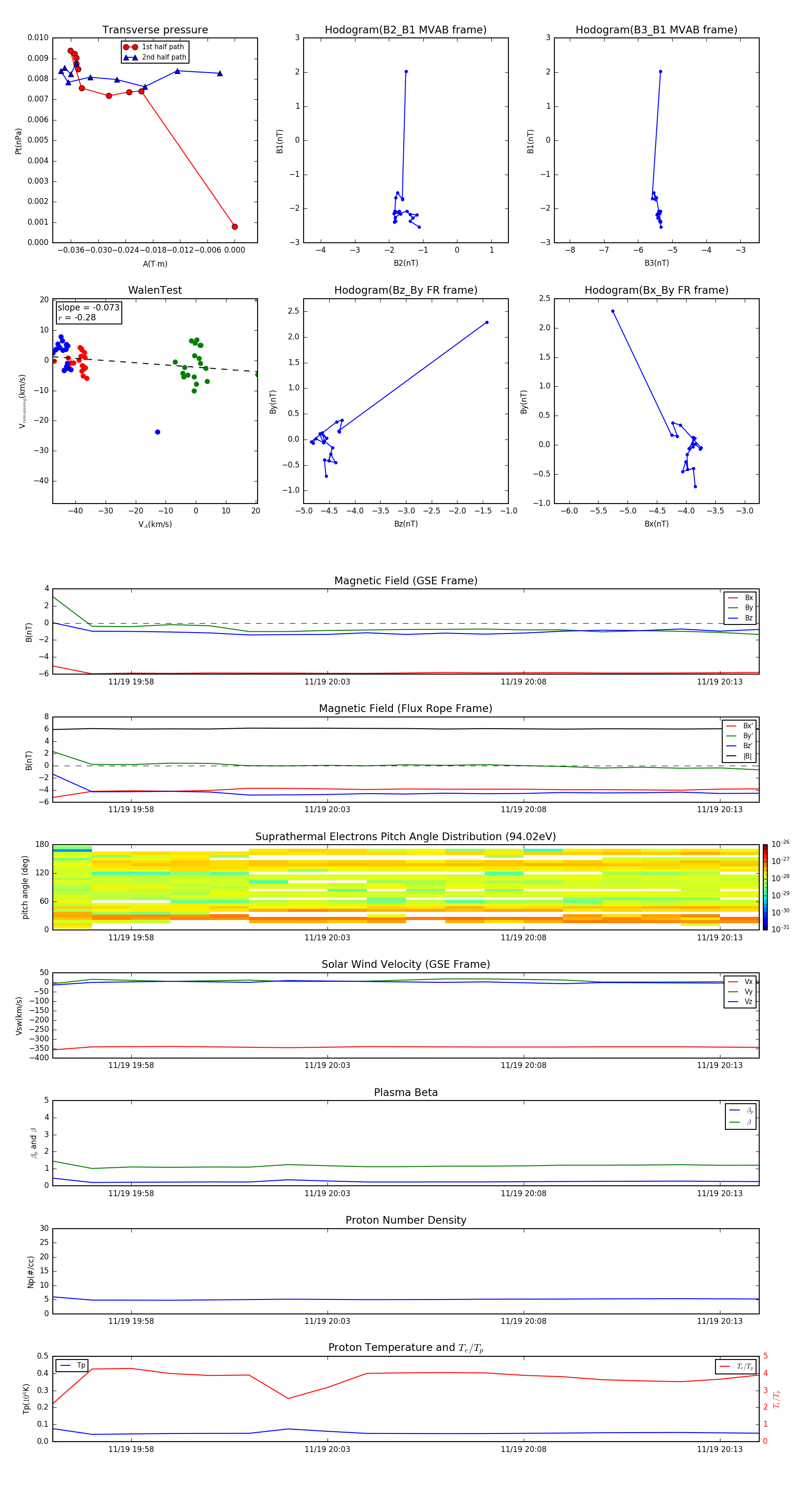Click the 'V_remaining(km/s)' y-axis label
This screenshot has width=812, height=1489.
(23, 401)
